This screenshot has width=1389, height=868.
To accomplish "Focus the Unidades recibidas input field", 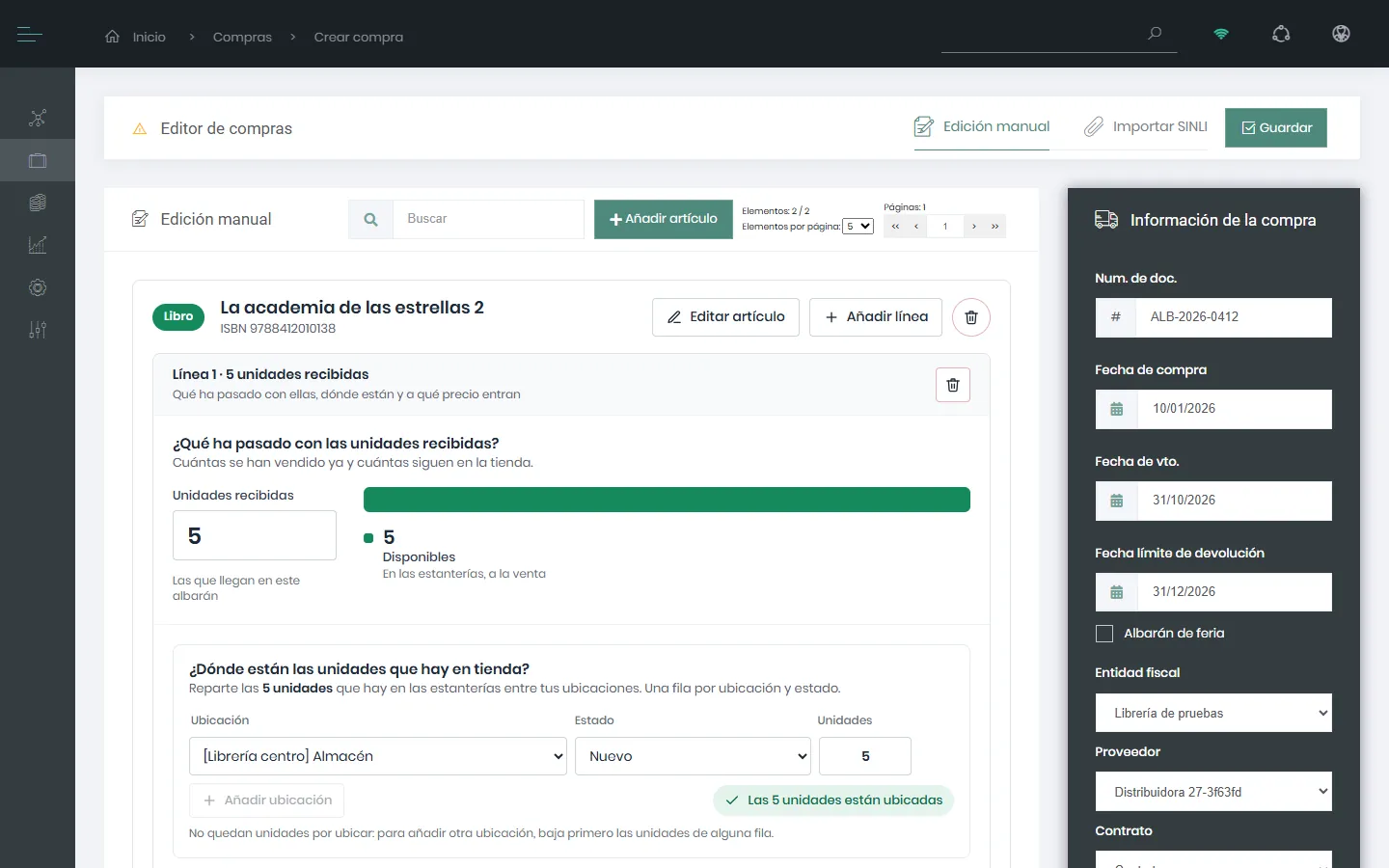I will click(x=255, y=535).
